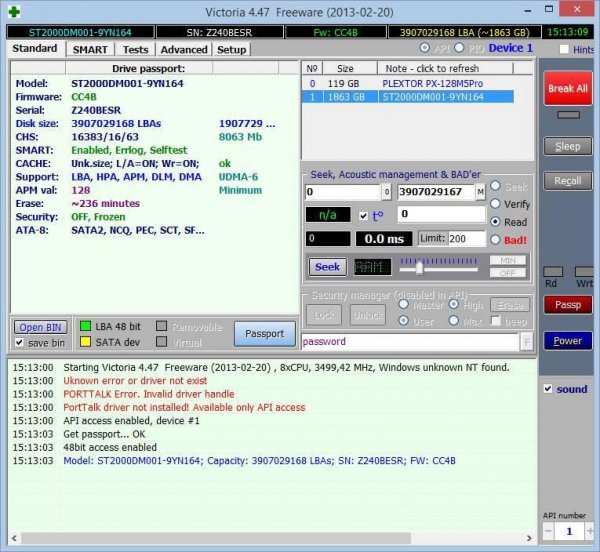This screenshot has height=552, width=600.
Task: Select the PLEXTOR PX-128M5Pro drive row
Action: click(408, 83)
